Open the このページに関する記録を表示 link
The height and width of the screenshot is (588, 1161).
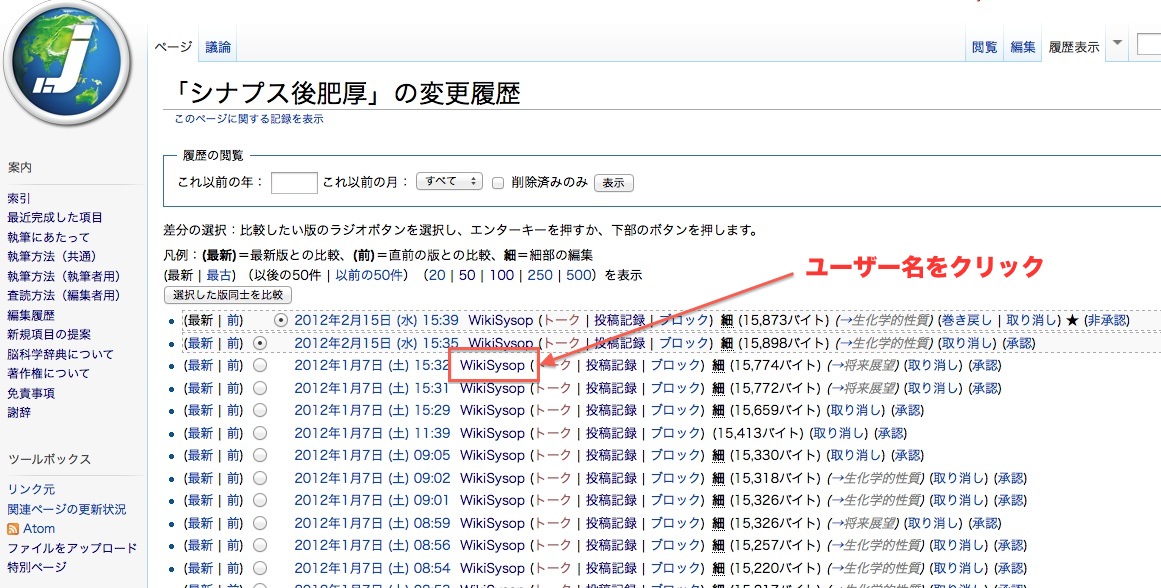click(248, 119)
